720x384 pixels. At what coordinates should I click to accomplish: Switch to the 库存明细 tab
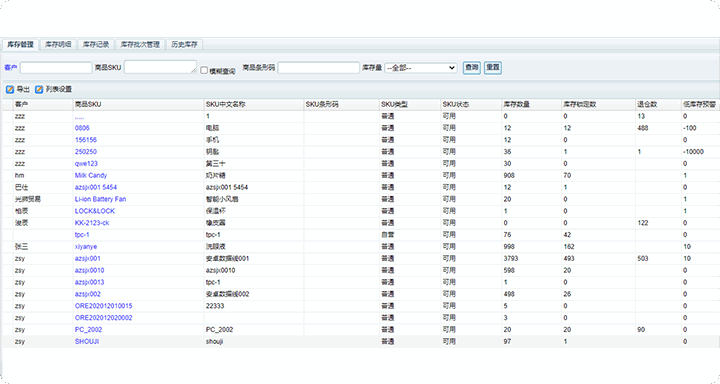pos(58,45)
